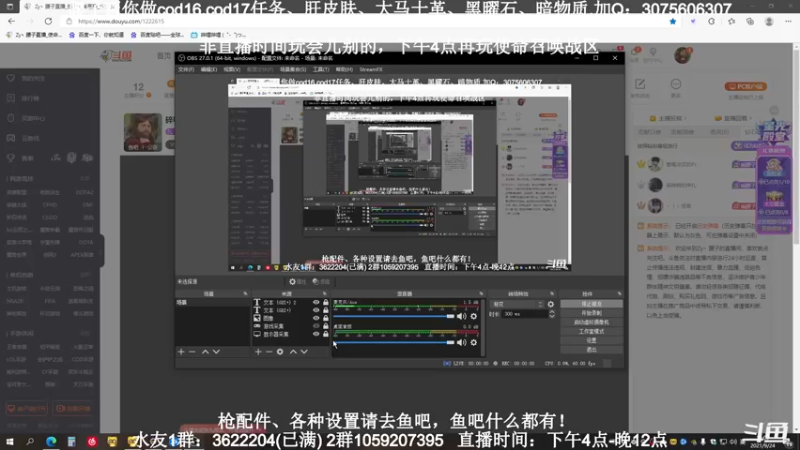
Task: Click 工作室模式 studio mode button
Action: 591,332
